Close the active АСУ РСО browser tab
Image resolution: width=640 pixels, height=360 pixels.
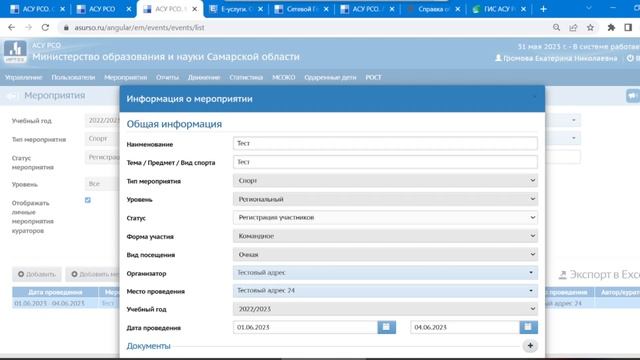click(195, 9)
